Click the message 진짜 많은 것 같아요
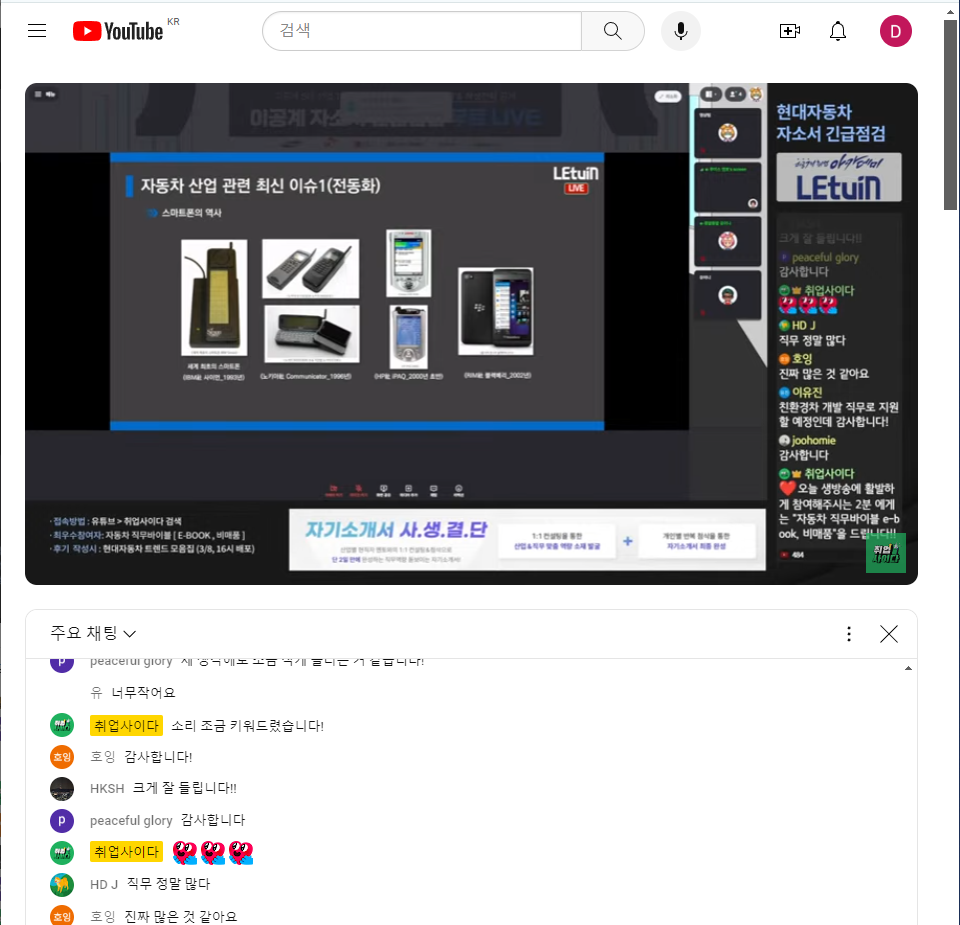The height and width of the screenshot is (925, 960). tap(181, 916)
